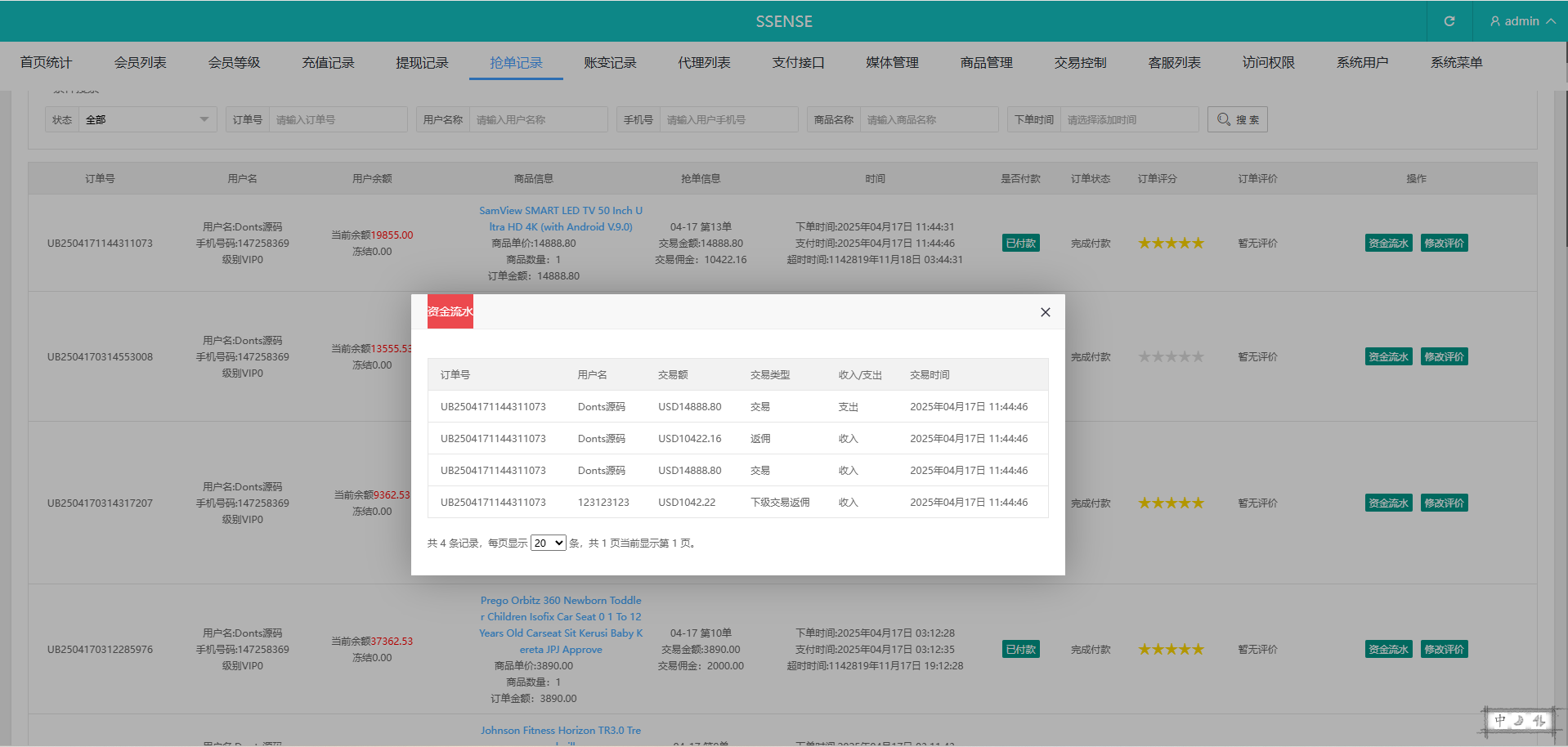
Task: Click 订单评分 column header
Action: pyautogui.click(x=1157, y=178)
